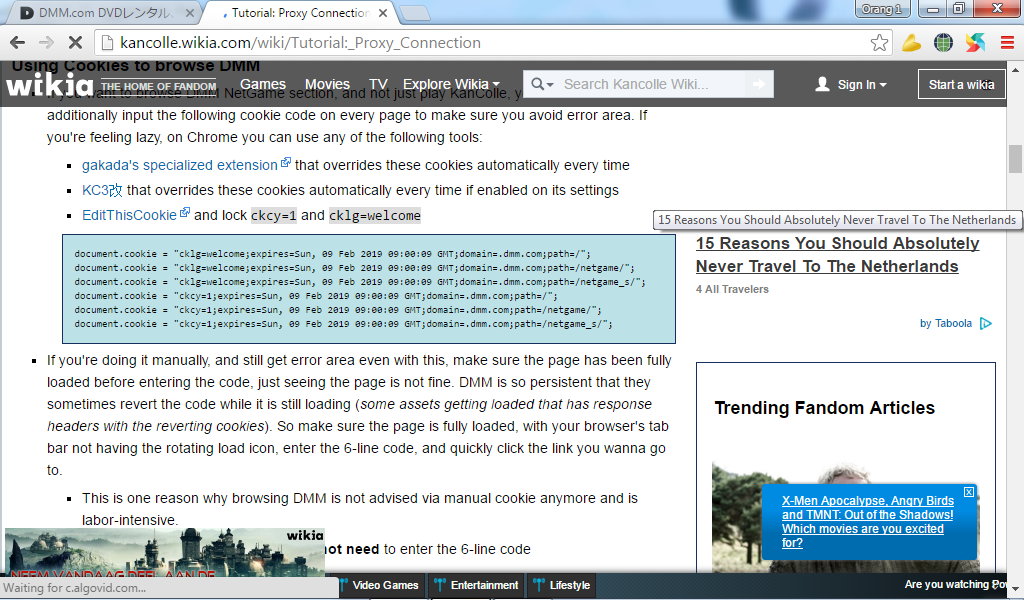Open the EditThisCookie link

129,215
